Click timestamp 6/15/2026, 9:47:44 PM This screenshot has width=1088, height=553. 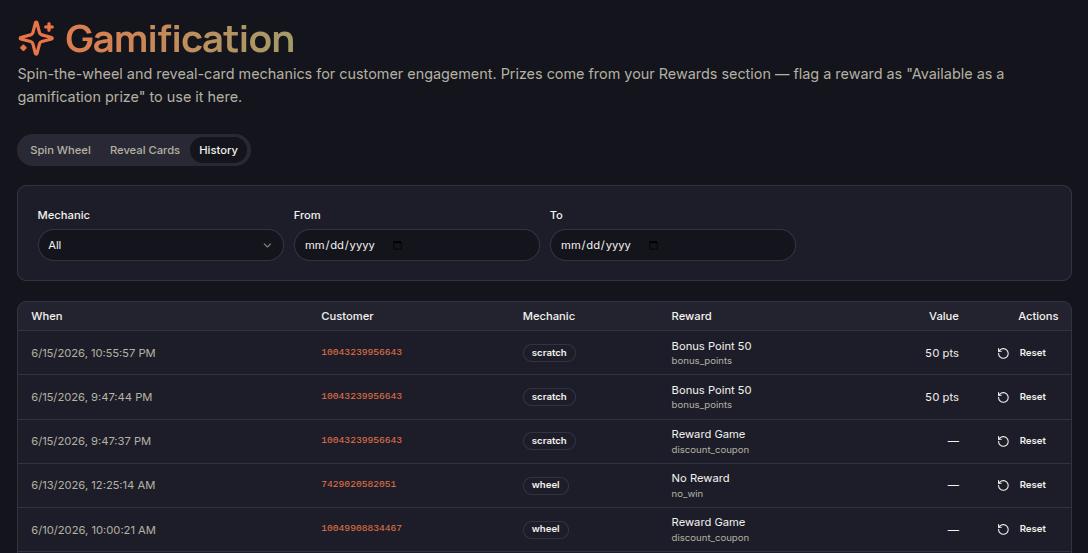pyautogui.click(x=92, y=397)
